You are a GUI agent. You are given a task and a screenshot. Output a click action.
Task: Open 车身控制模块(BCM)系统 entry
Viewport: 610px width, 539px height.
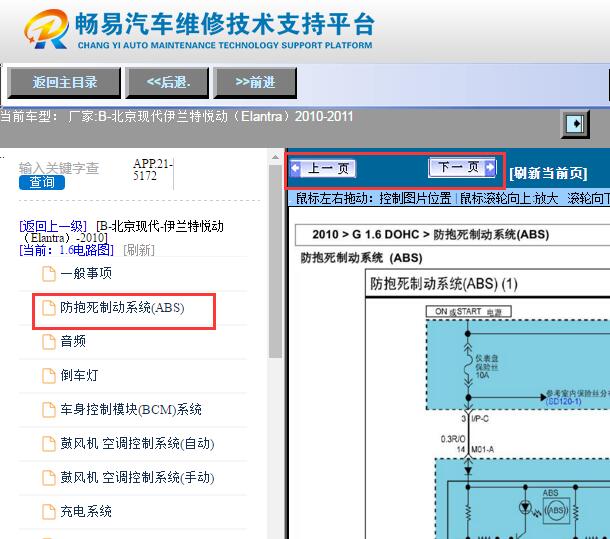(x=131, y=409)
